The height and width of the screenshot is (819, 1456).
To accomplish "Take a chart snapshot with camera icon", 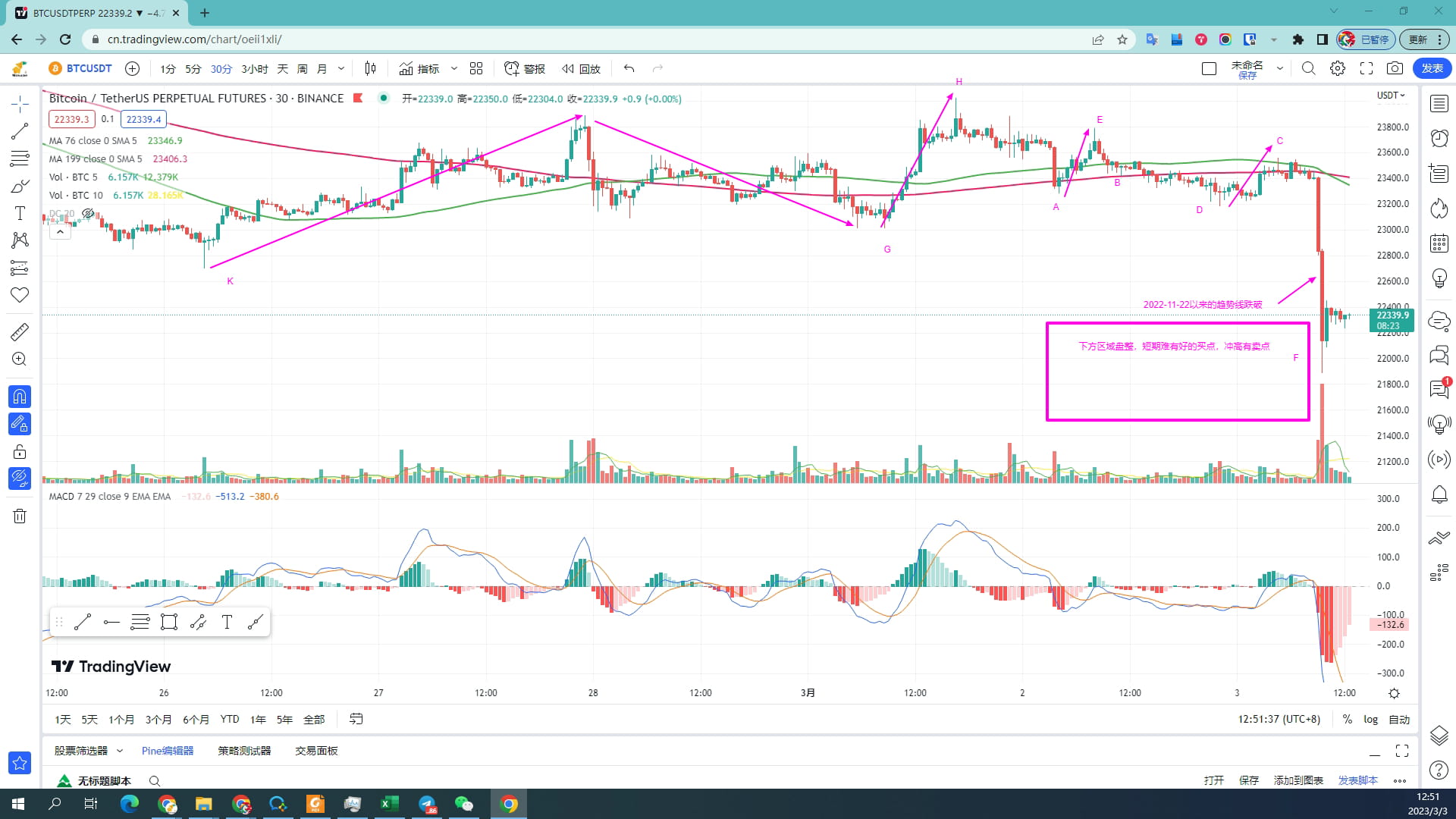I will click(1395, 68).
